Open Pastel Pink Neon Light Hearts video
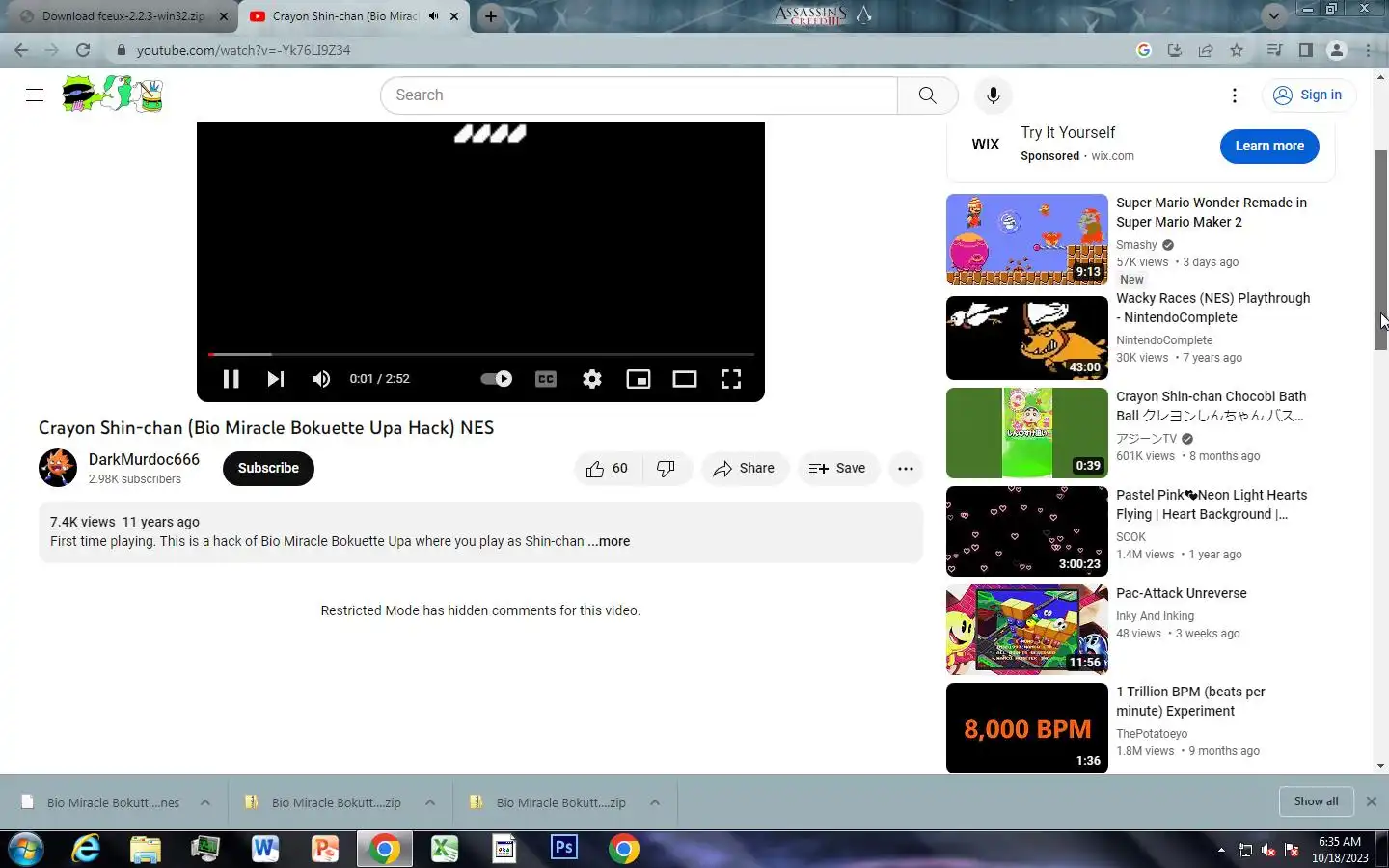1389x868 pixels. (1026, 531)
